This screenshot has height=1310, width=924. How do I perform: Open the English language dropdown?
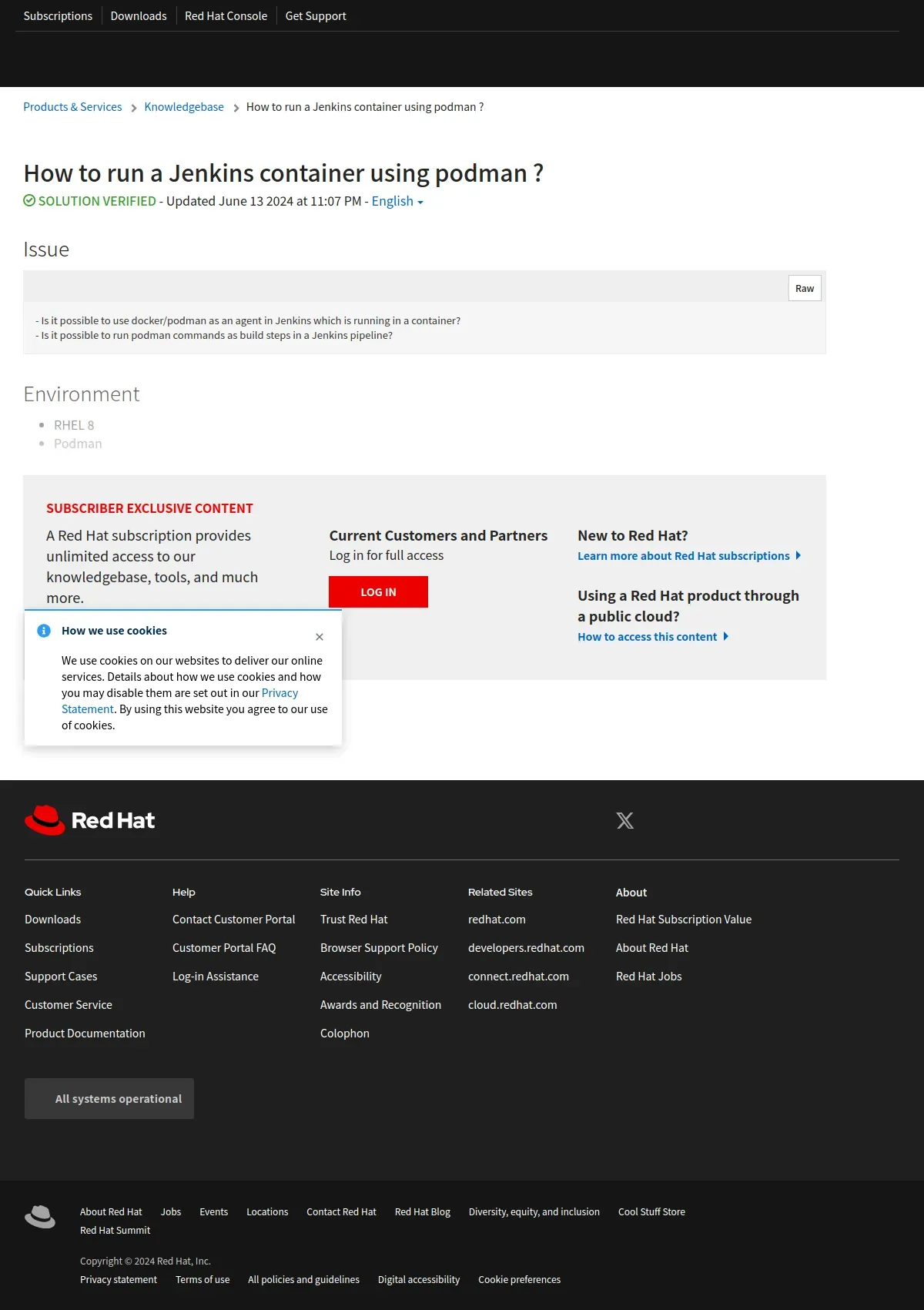point(397,201)
